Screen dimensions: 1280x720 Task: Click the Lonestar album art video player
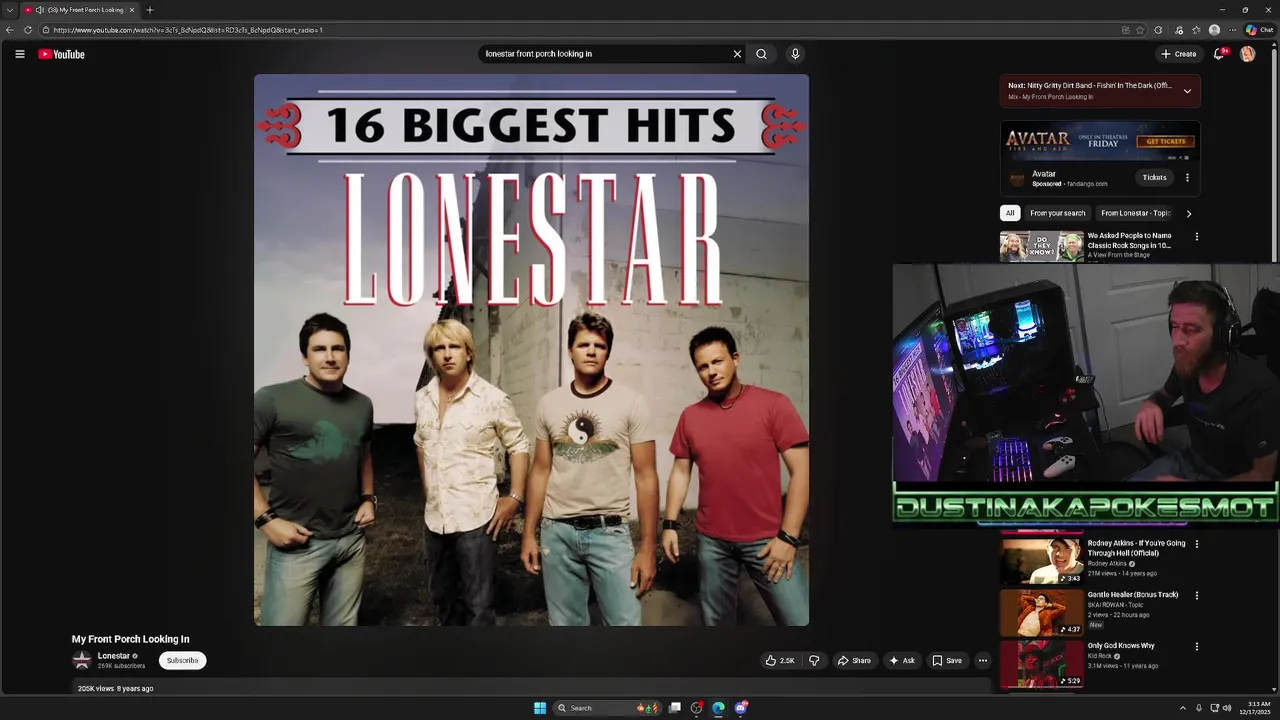pyautogui.click(x=531, y=350)
